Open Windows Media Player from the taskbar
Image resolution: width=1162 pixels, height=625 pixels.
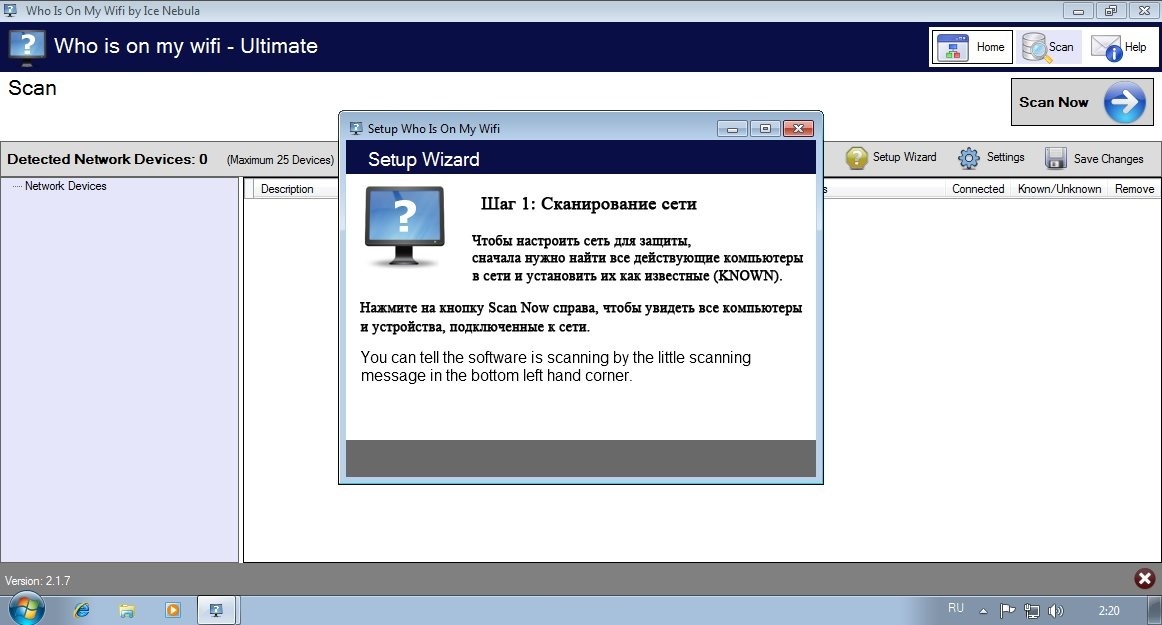click(x=172, y=609)
